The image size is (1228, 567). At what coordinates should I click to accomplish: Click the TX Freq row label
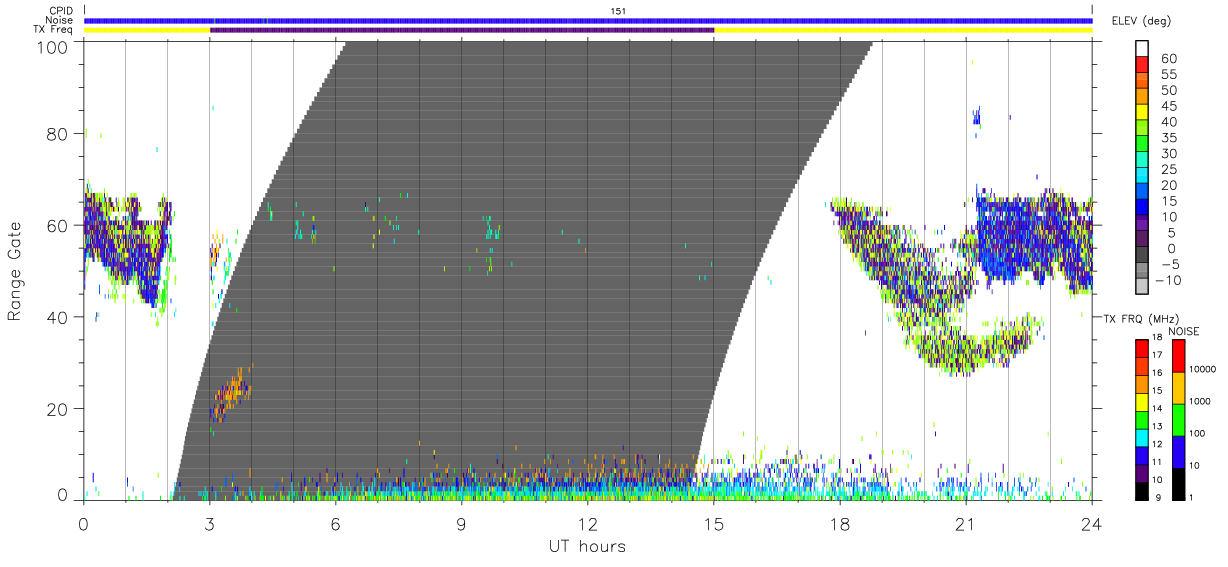(55, 30)
